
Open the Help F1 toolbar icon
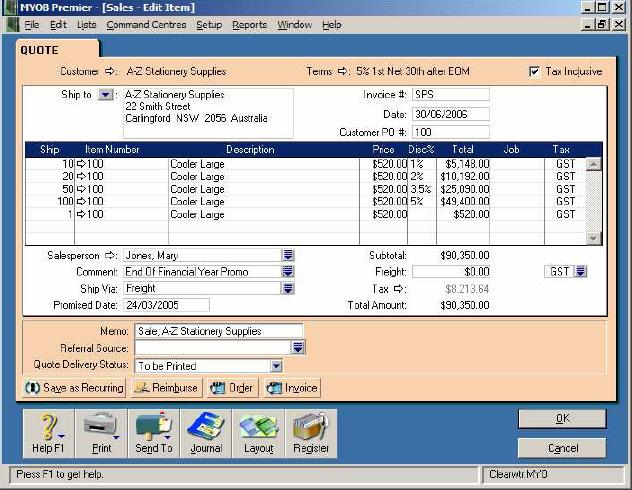pyautogui.click(x=48, y=434)
